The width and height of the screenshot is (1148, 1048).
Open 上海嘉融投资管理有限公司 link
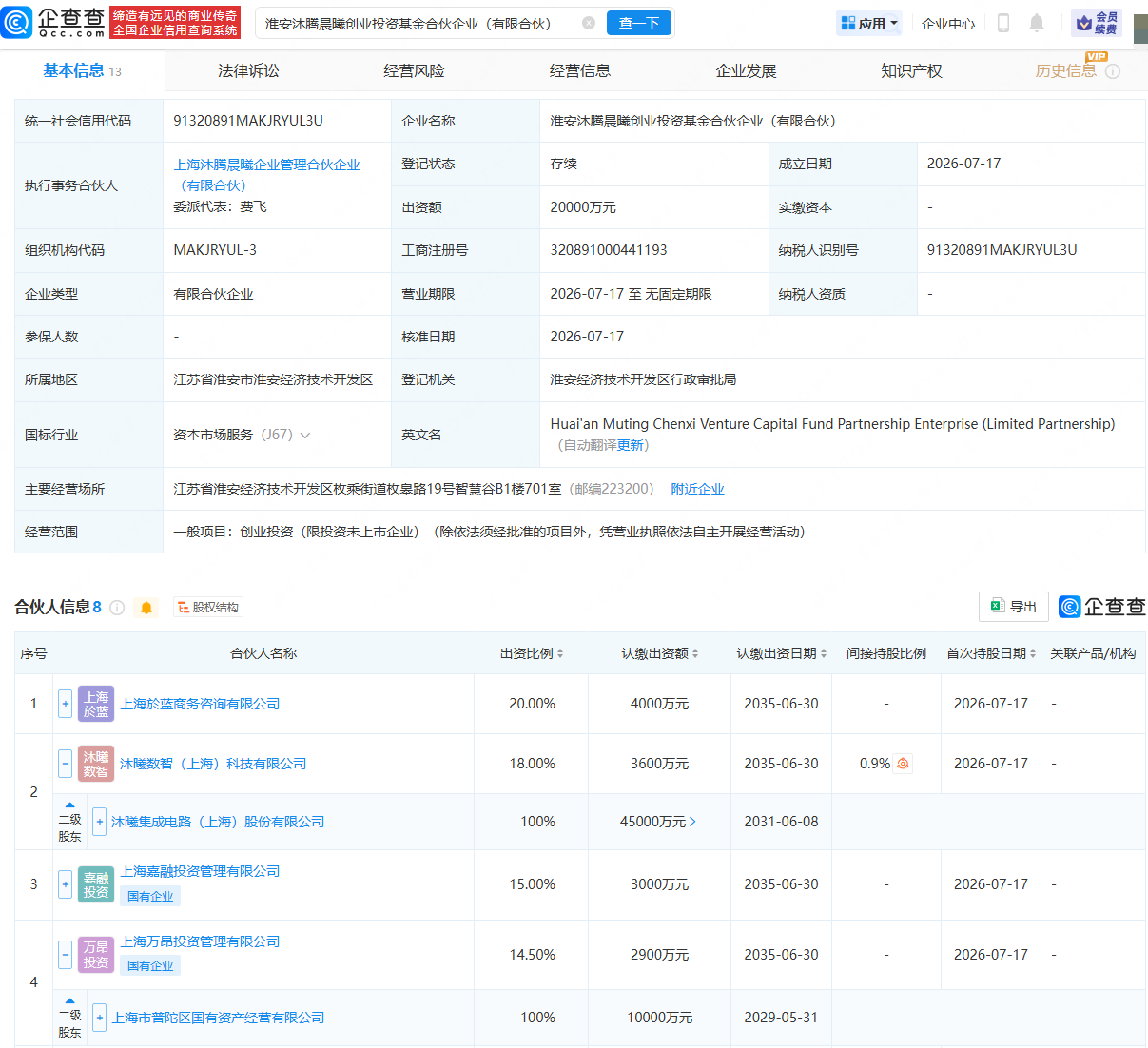[200, 871]
